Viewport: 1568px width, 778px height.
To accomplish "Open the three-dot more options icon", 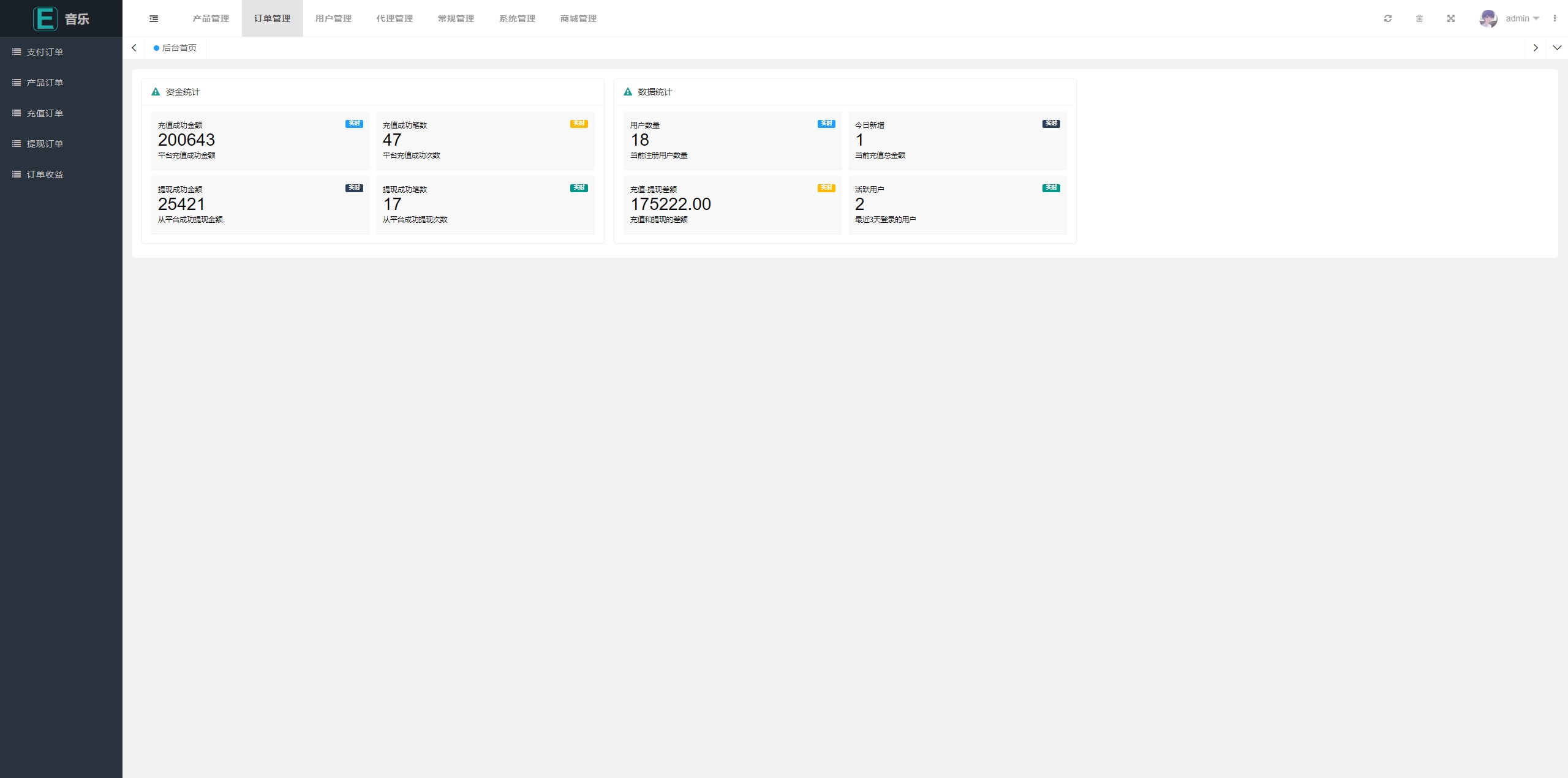I will click(x=1555, y=18).
